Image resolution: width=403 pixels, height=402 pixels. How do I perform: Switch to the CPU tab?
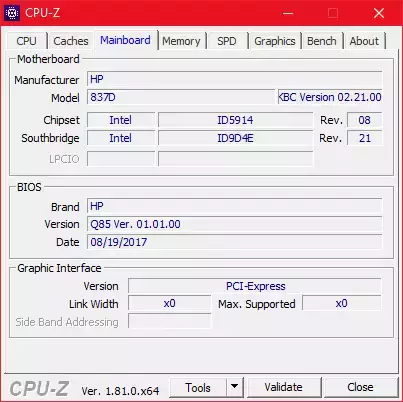[26, 41]
